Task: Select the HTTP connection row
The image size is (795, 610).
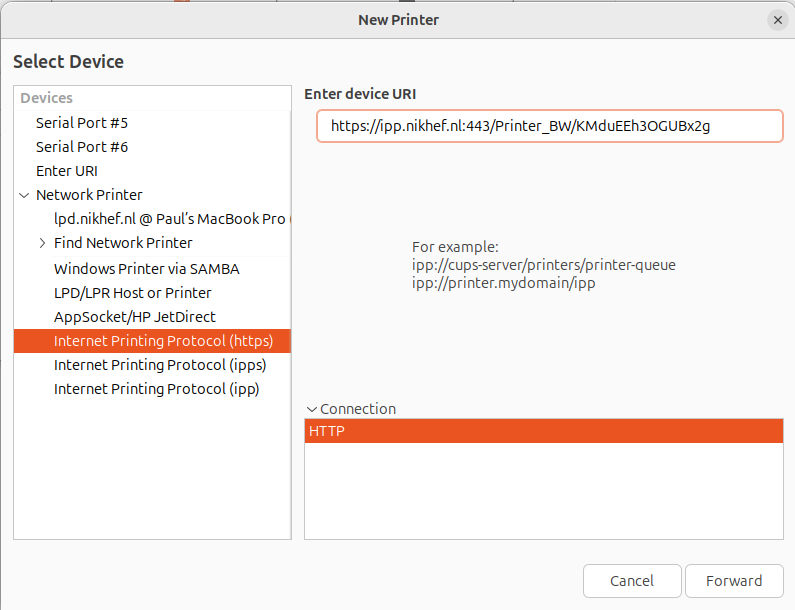Action: [x=543, y=431]
